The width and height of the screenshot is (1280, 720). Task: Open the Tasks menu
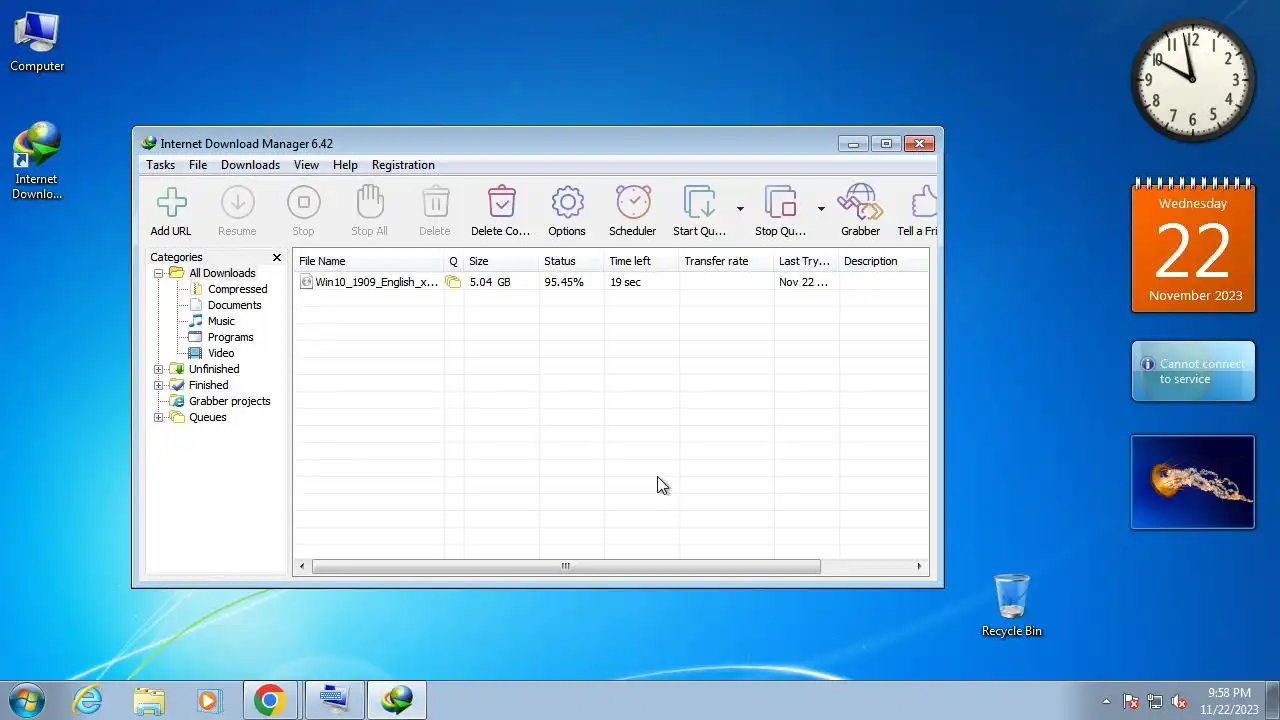pos(160,165)
